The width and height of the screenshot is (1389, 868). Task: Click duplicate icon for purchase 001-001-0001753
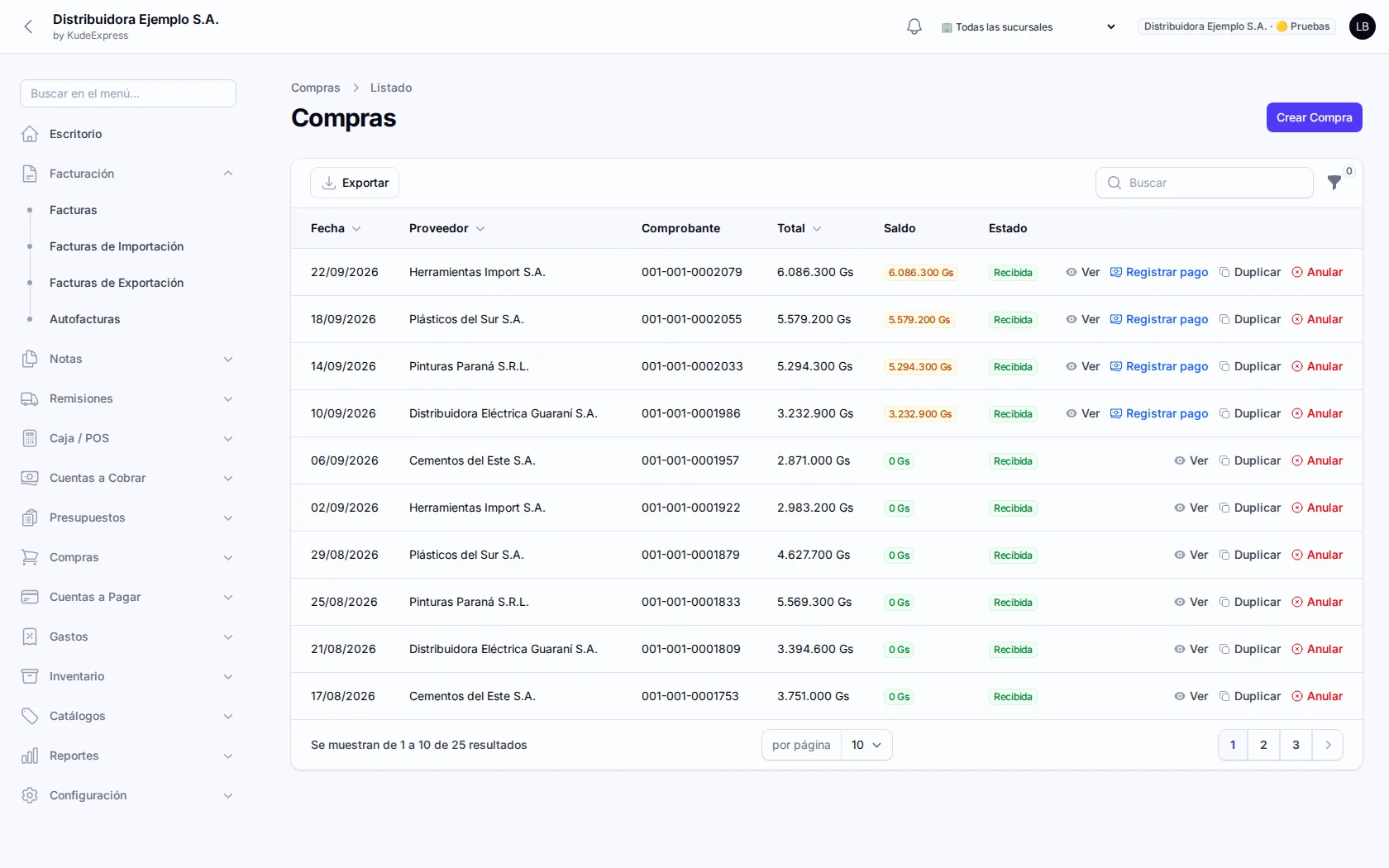(x=1224, y=696)
